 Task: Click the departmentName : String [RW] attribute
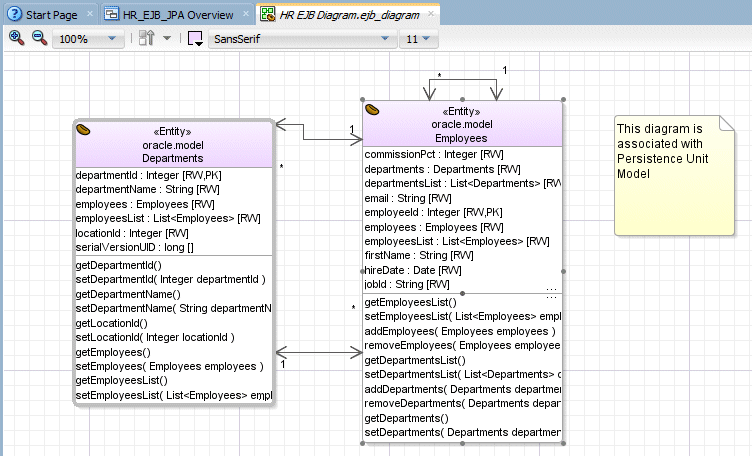point(147,189)
